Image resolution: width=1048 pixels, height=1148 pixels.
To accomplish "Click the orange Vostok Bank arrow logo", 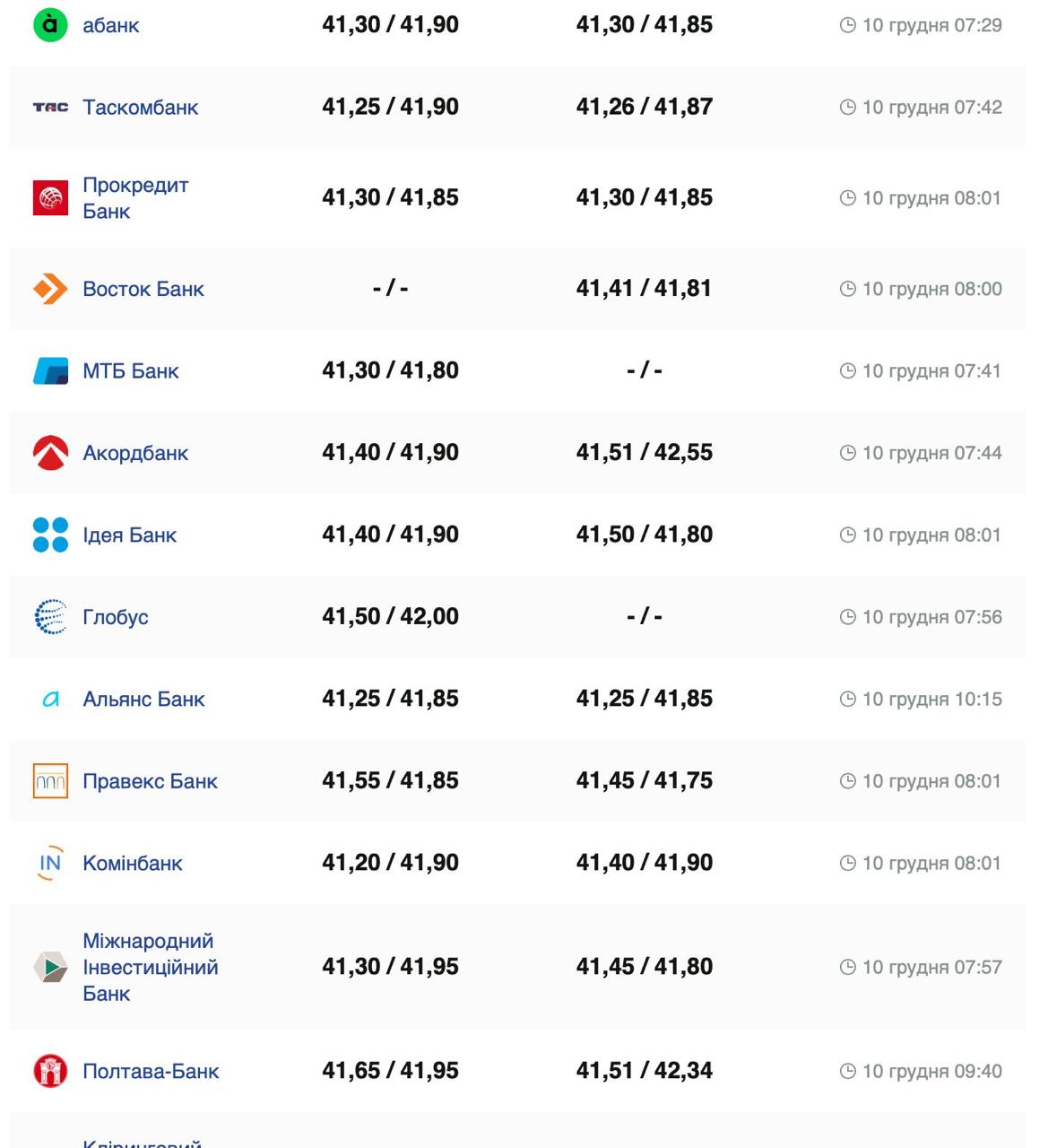I will pos(50,289).
